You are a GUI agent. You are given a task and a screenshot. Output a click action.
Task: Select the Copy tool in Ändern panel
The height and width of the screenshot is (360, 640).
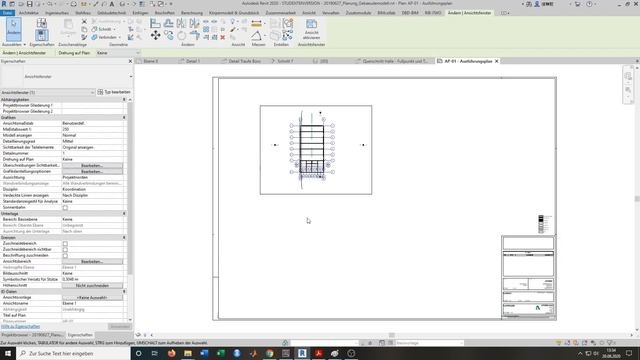tap(169, 36)
